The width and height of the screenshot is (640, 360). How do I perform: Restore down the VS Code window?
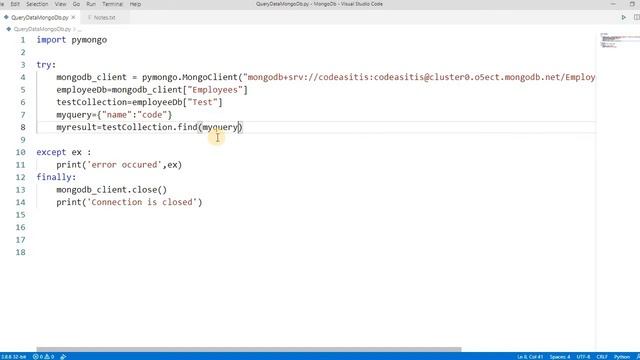click(632, 4)
